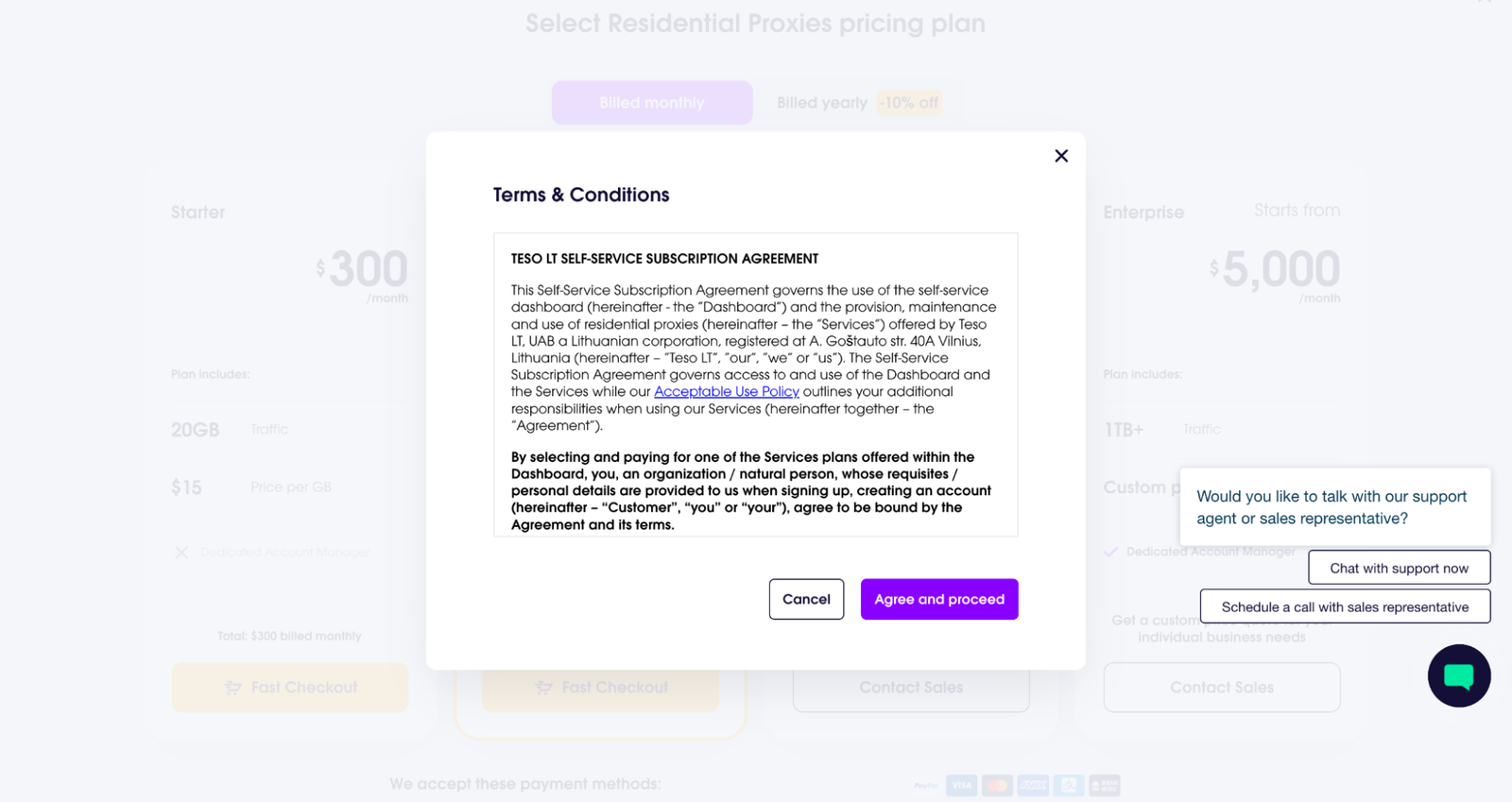Click the Alipay payment icon
Viewport: 1512px width, 802px height.
1069,785
